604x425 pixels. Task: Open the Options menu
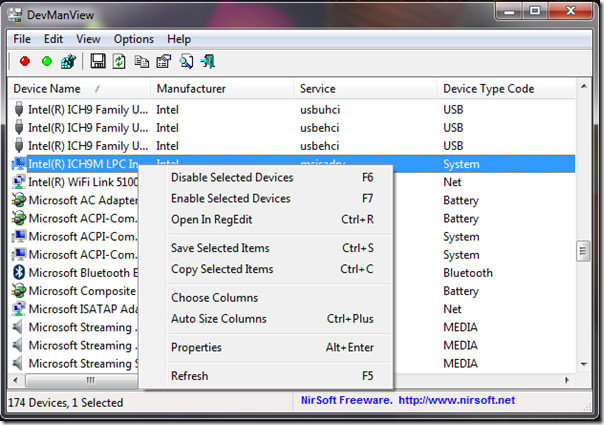(x=133, y=39)
